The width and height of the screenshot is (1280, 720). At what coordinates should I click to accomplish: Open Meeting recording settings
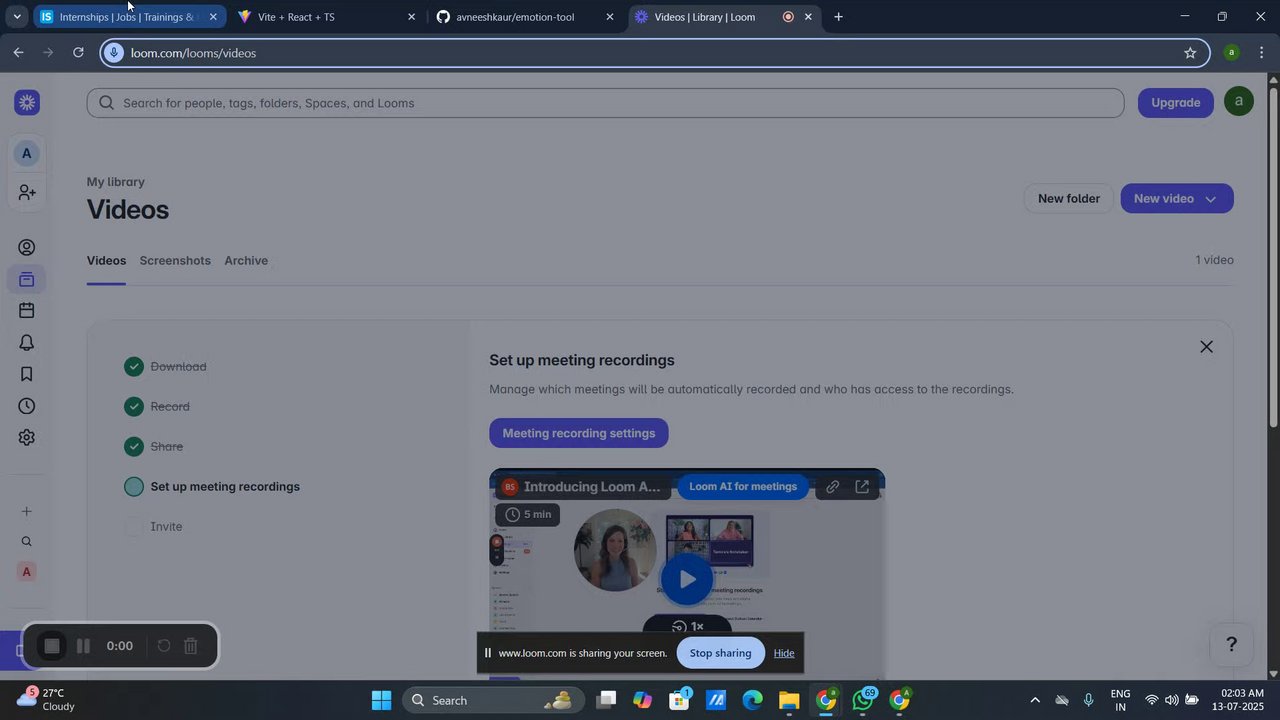(579, 433)
